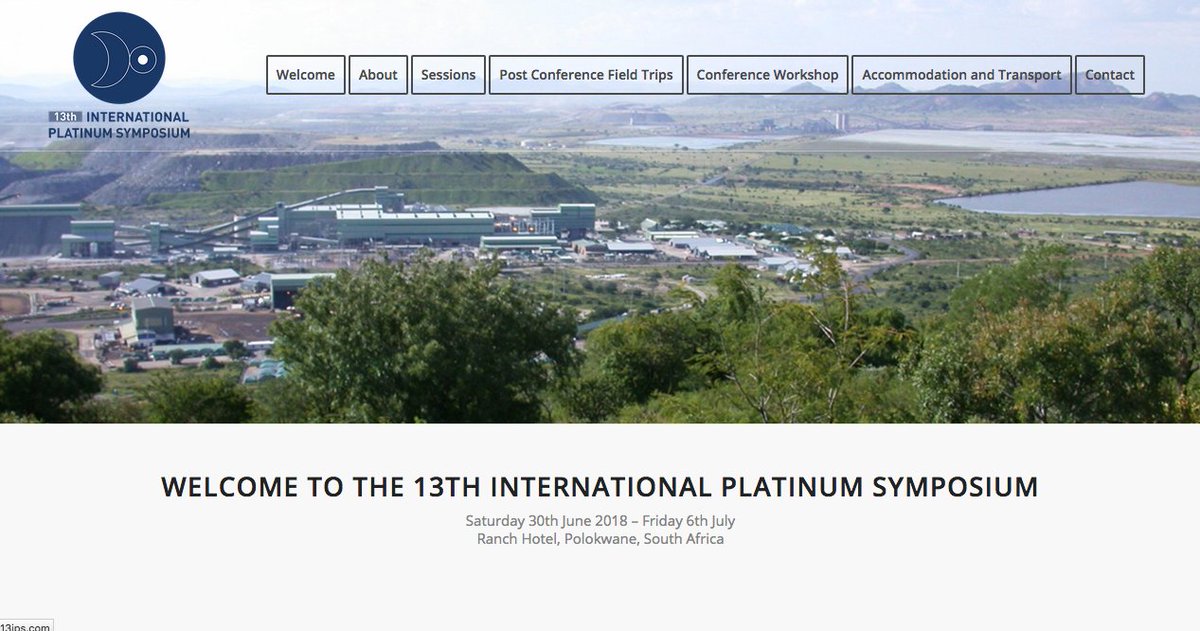The width and height of the screenshot is (1200, 631).
Task: View Accommodation and Transport info
Action: (x=962, y=75)
